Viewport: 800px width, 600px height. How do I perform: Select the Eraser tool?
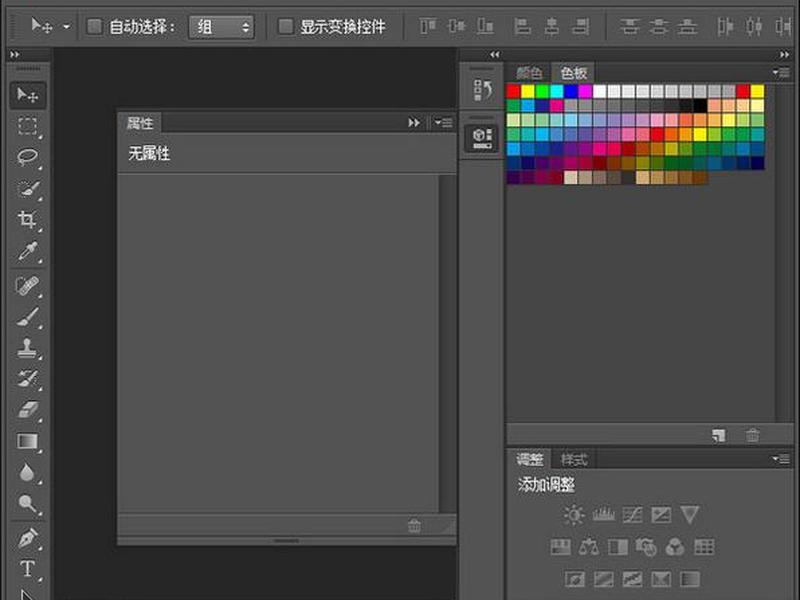pos(28,410)
